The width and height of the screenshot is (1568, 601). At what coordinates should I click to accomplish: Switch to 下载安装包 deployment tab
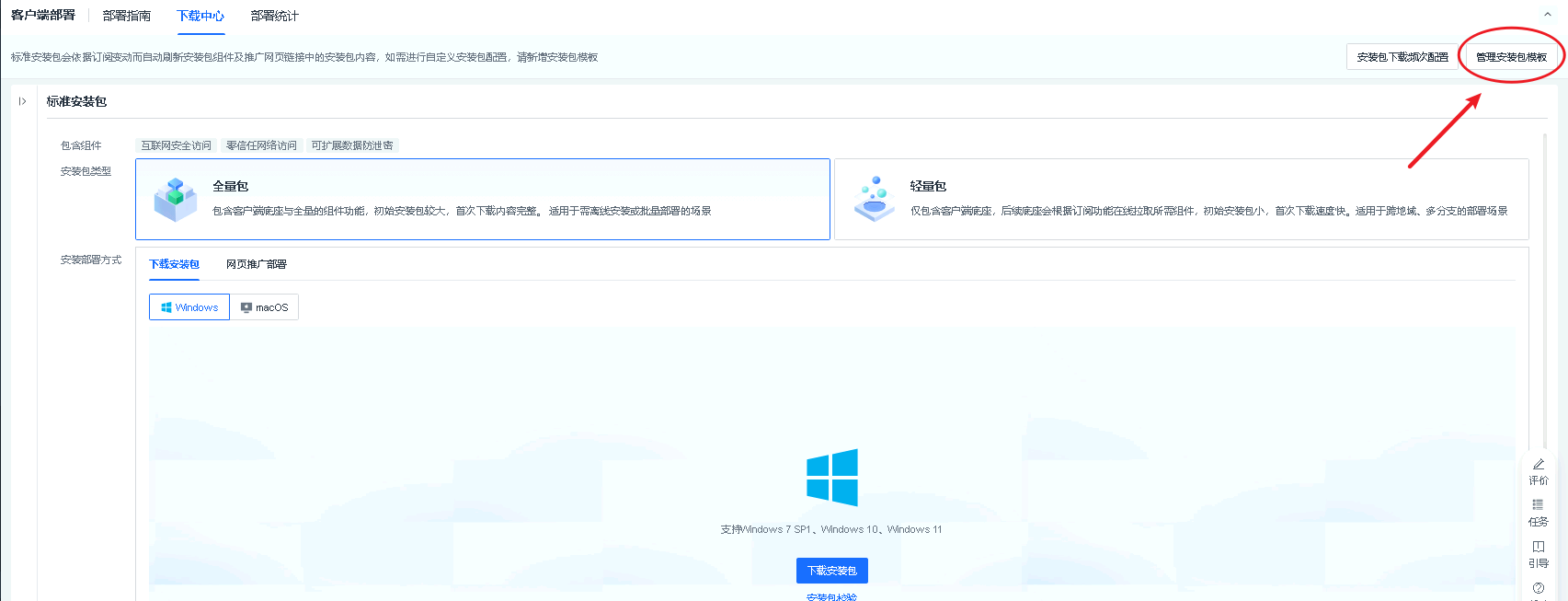[174, 264]
